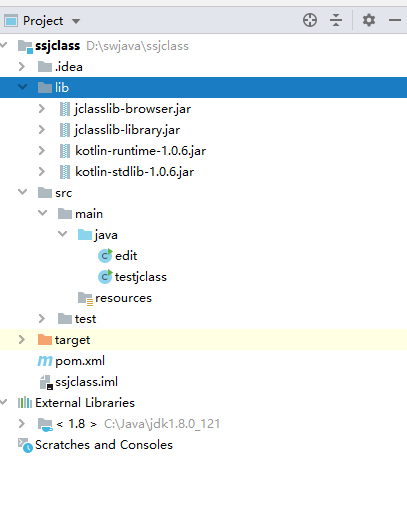Select jclasslib-library.jar in the tree
Image resolution: width=407 pixels, height=516 pixels.
click(x=127, y=130)
